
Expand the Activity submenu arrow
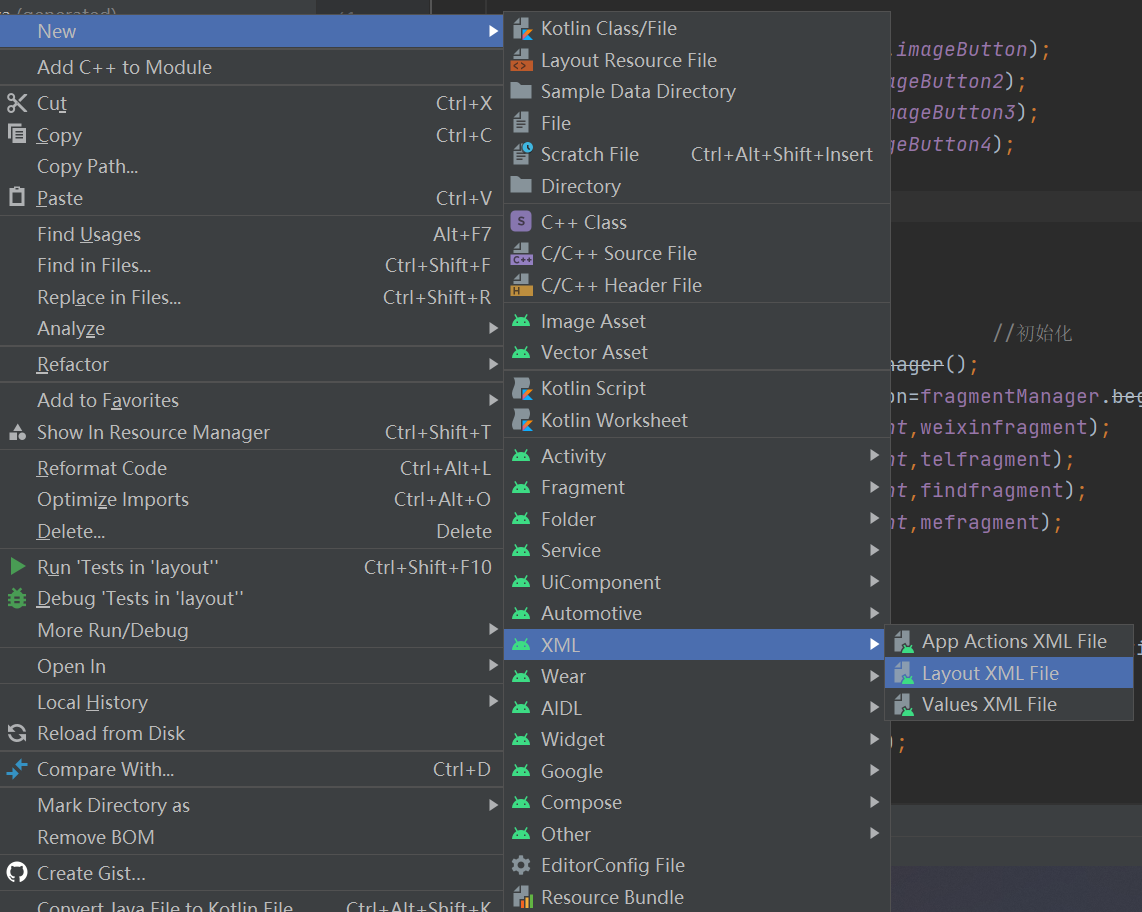click(x=874, y=455)
